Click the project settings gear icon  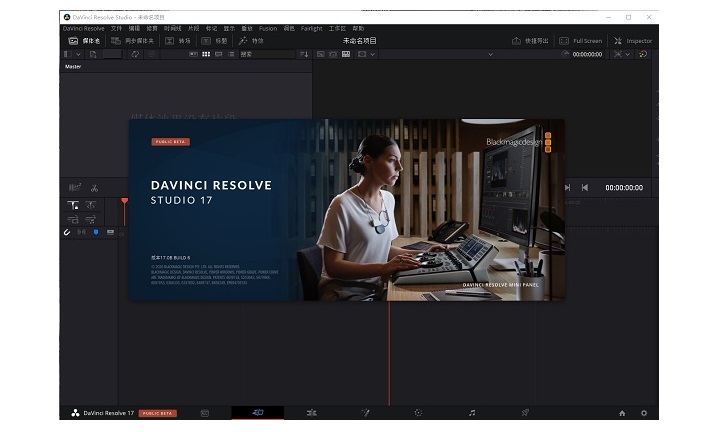(644, 412)
